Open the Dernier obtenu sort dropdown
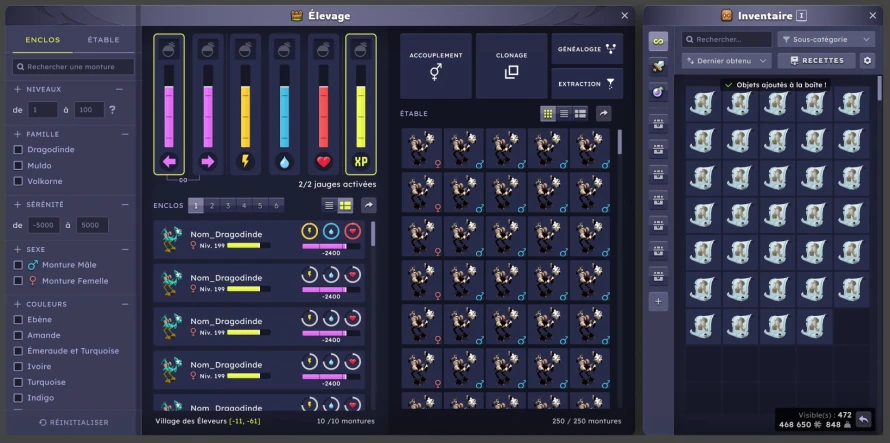The width and height of the screenshot is (890, 443). (x=727, y=61)
